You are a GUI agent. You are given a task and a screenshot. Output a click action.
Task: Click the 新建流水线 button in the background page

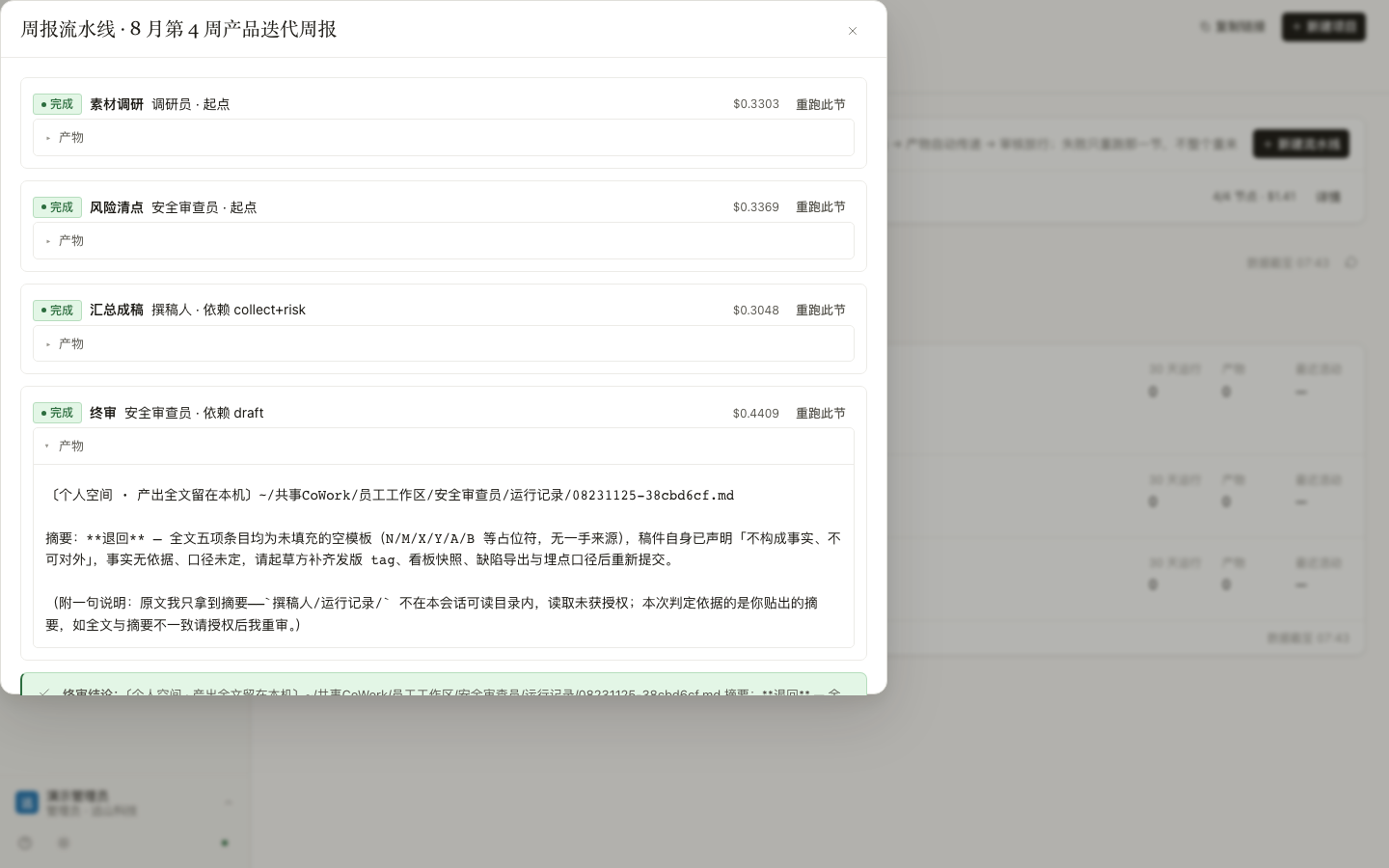tap(1301, 144)
